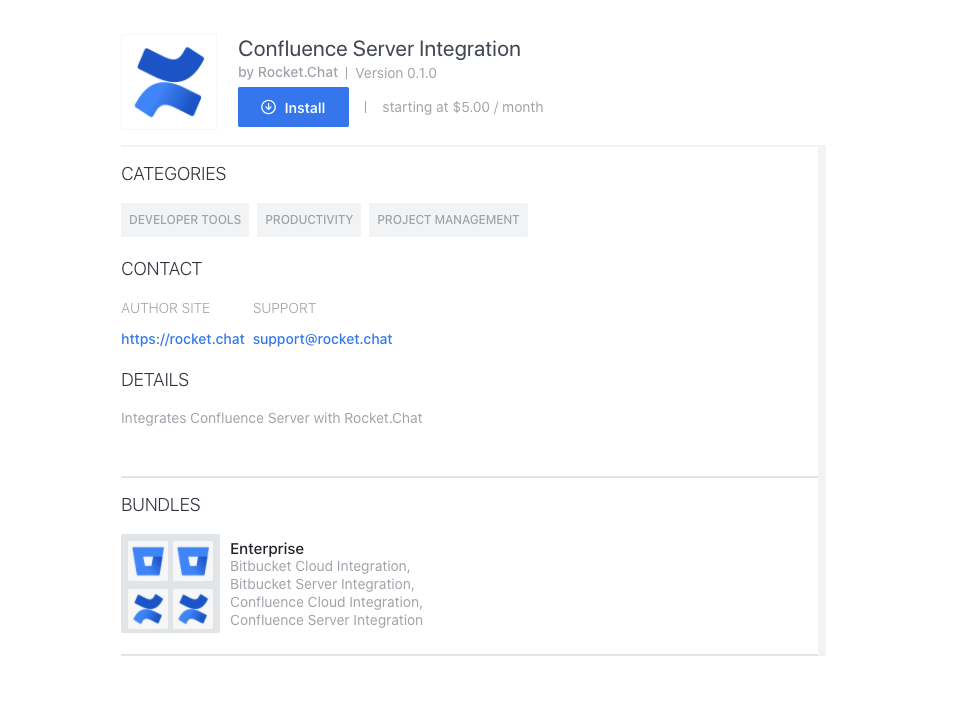
Task: Click the SUPPORT label
Action: coord(284,309)
